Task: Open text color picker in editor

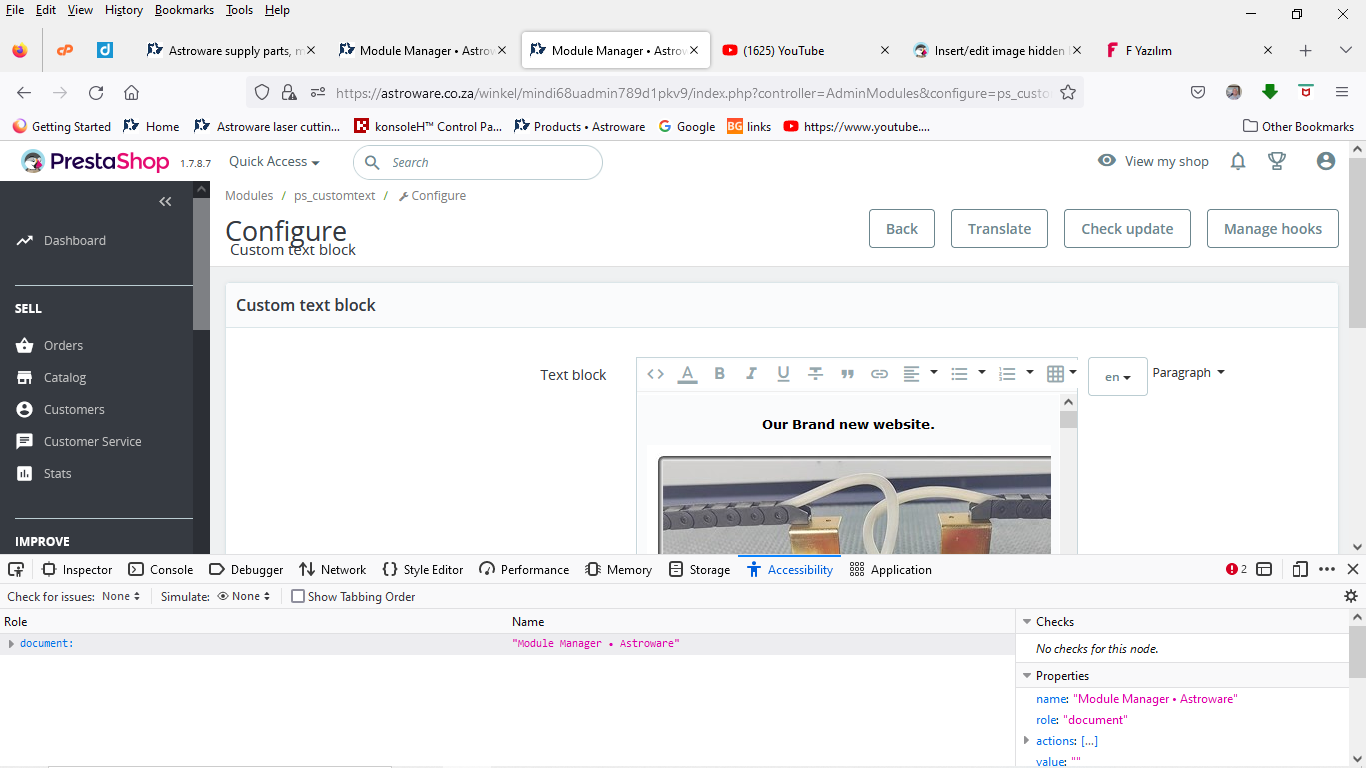Action: click(x=687, y=374)
